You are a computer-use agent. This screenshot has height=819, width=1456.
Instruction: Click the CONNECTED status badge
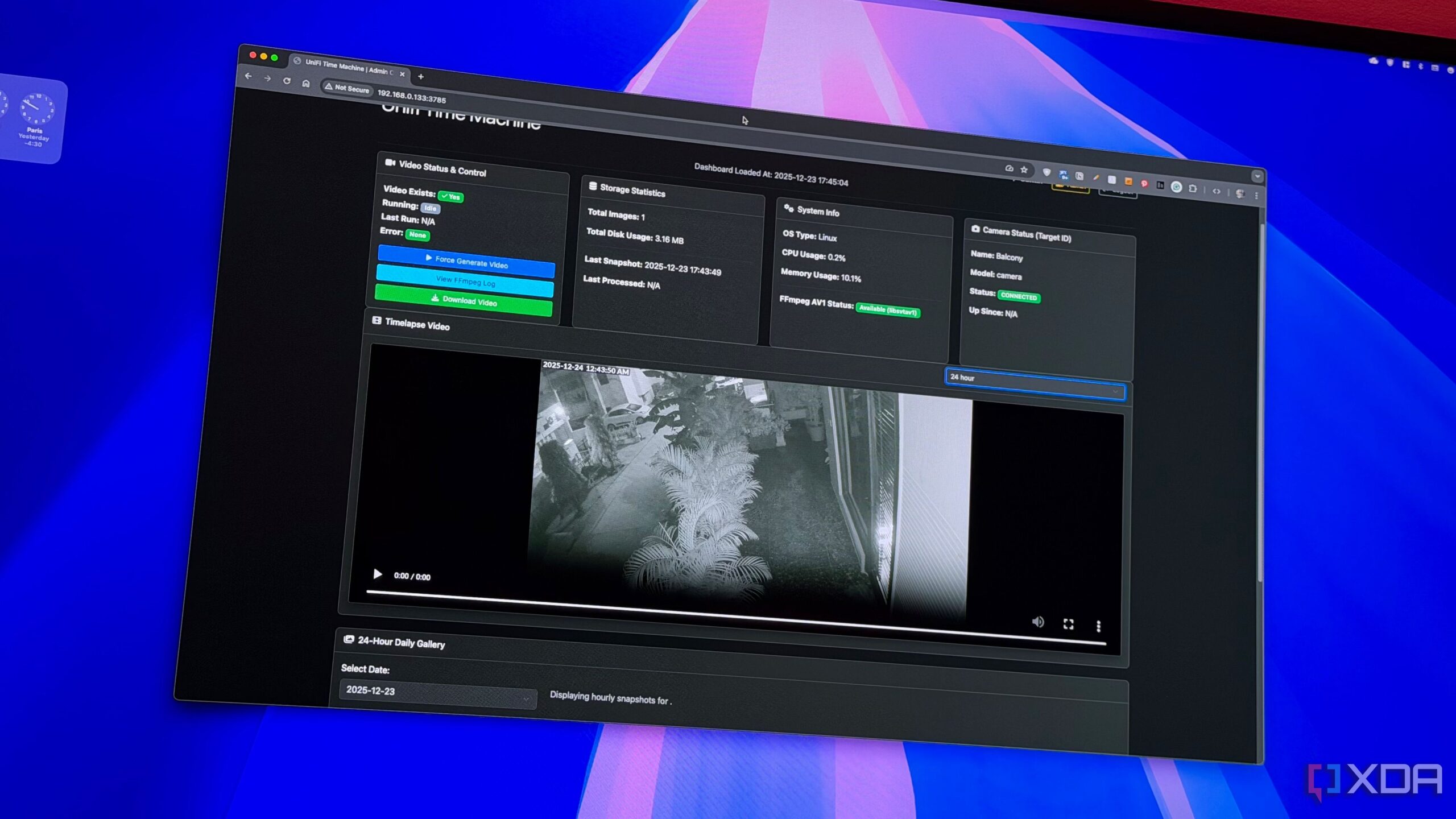(1020, 297)
